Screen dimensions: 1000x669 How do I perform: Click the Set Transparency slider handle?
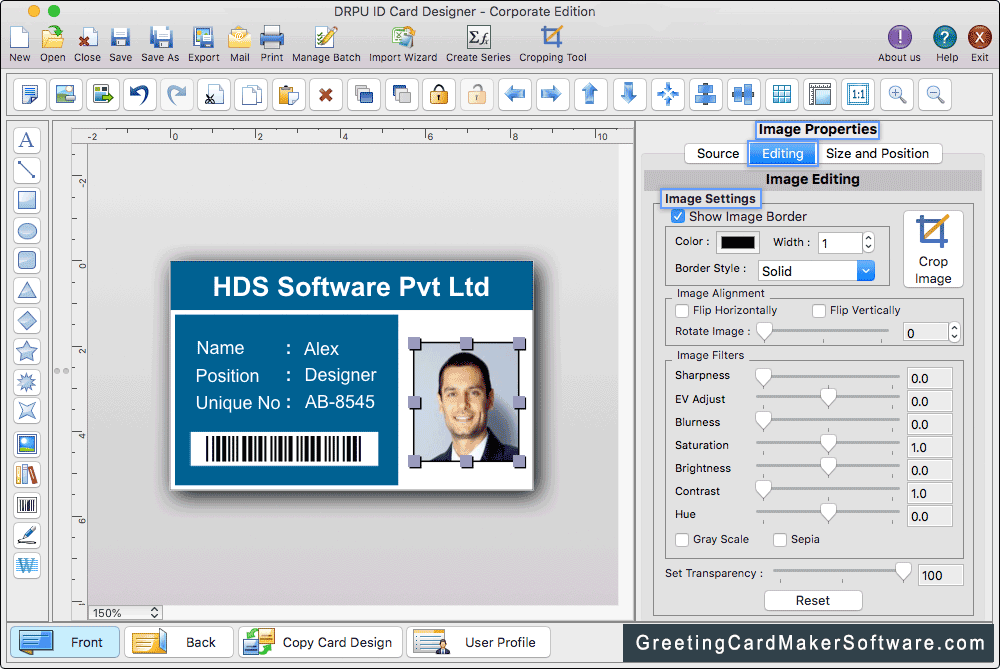[902, 572]
